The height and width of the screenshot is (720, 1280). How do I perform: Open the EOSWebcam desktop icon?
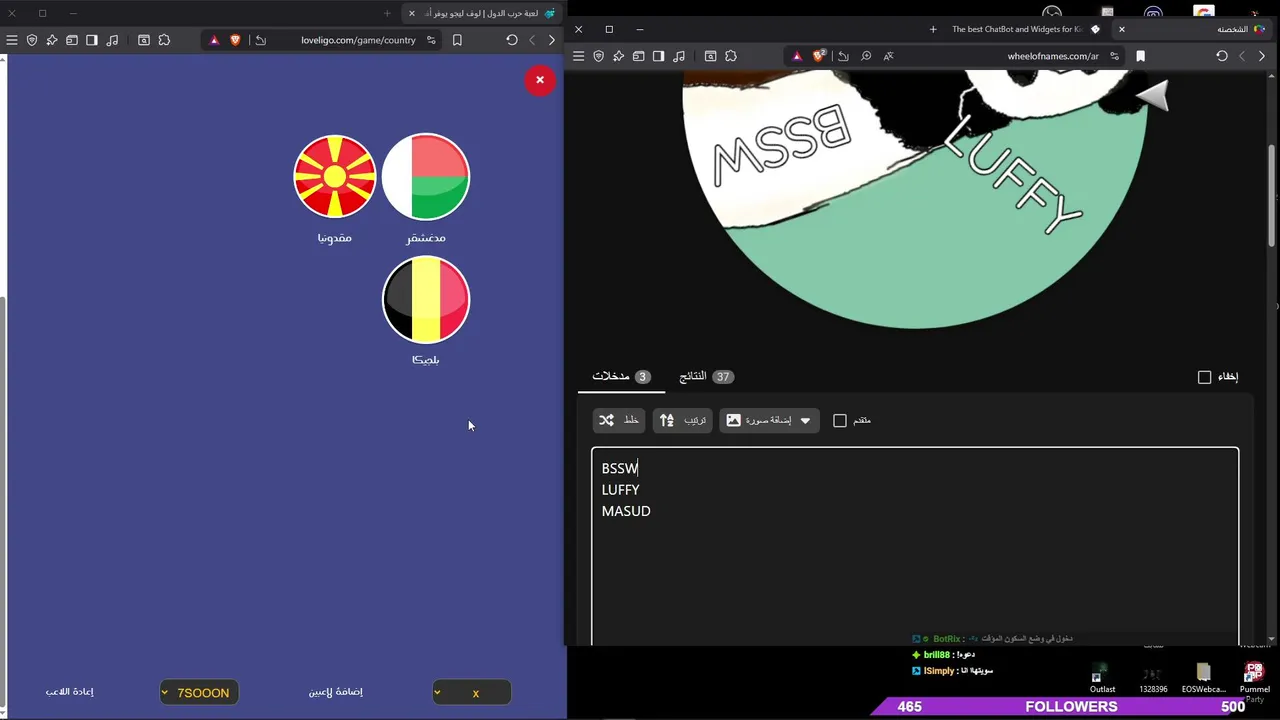(x=1203, y=678)
